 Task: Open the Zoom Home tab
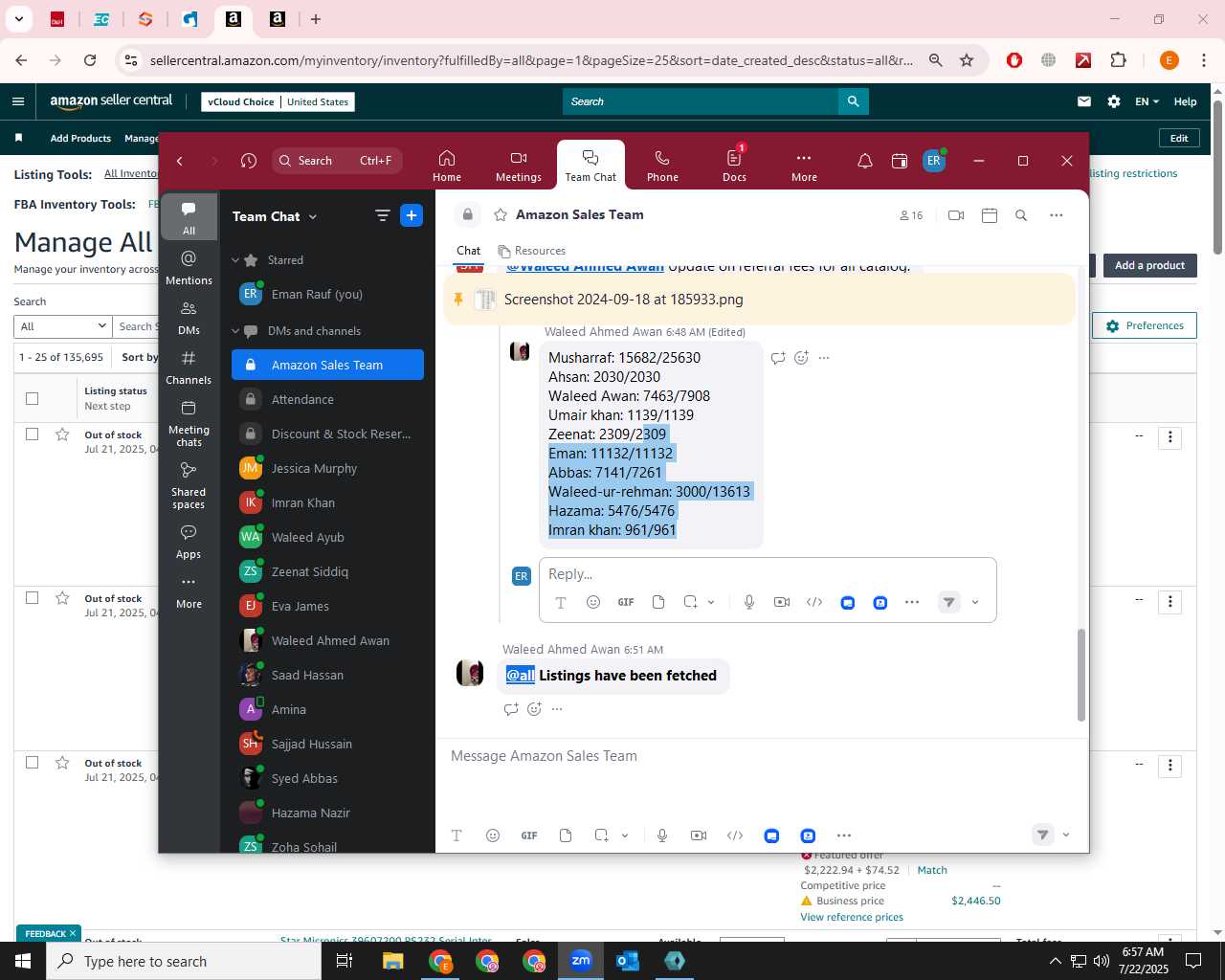click(447, 166)
